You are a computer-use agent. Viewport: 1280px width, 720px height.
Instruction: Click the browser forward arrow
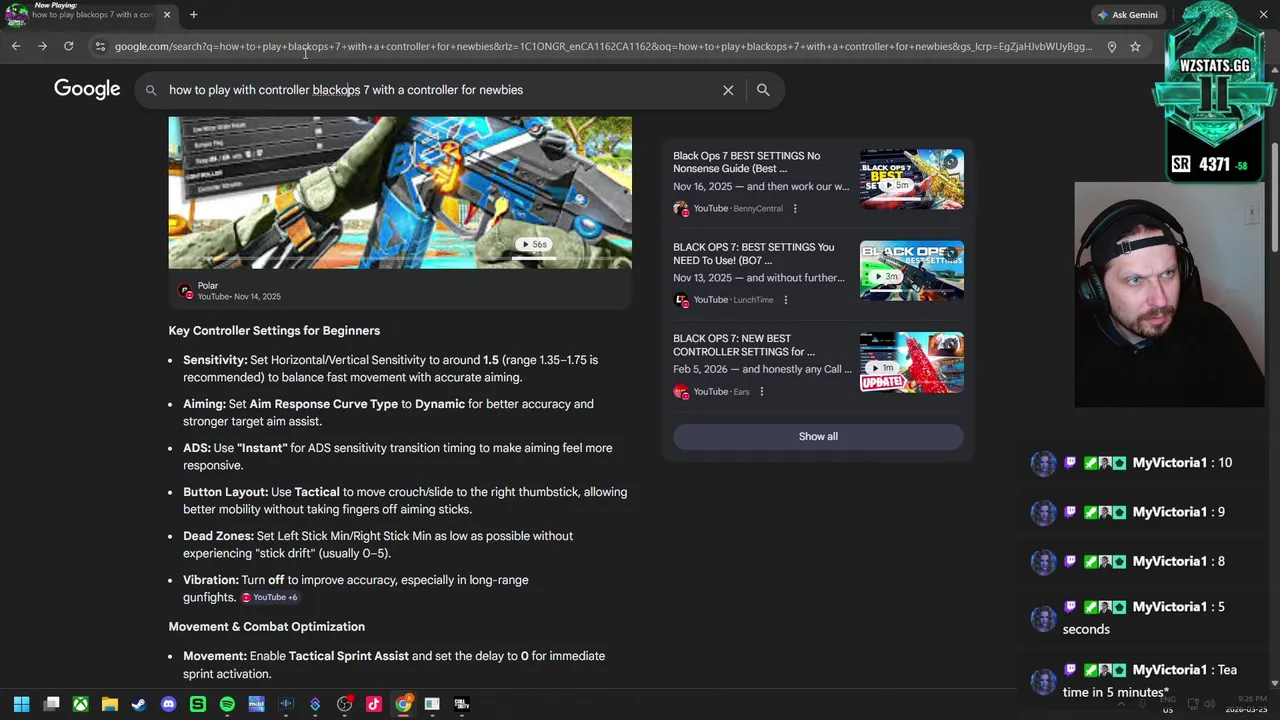pos(42,46)
